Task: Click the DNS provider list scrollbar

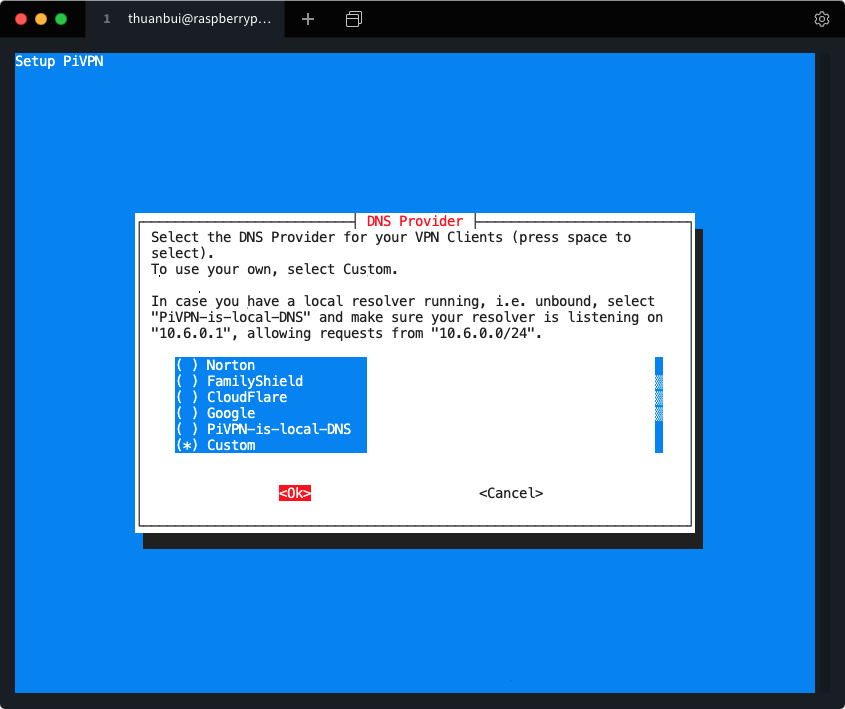Action: point(659,405)
